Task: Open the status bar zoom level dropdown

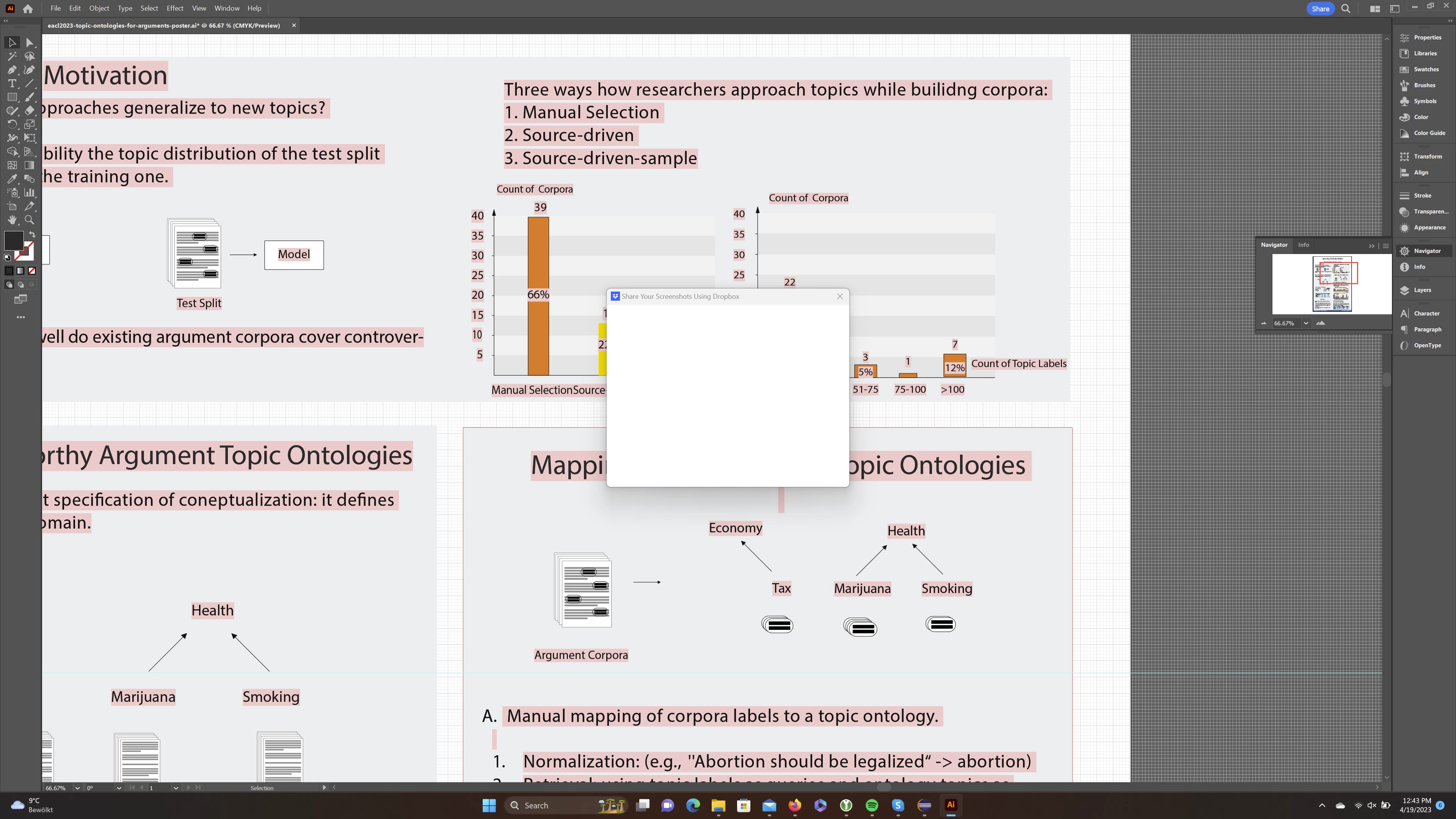Action: pos(77,788)
